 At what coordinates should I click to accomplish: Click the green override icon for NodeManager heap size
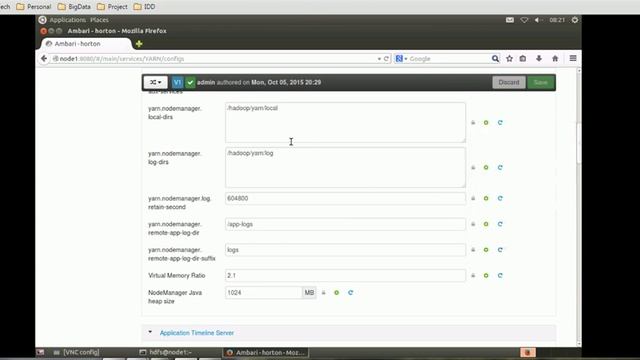(336, 293)
